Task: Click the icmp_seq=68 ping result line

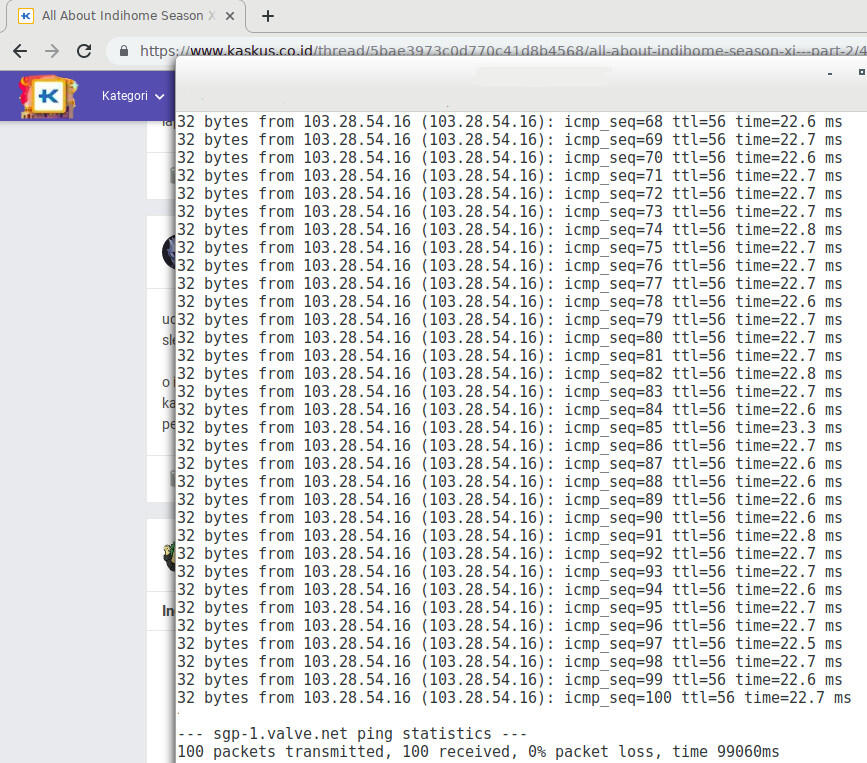Action: tap(509, 122)
